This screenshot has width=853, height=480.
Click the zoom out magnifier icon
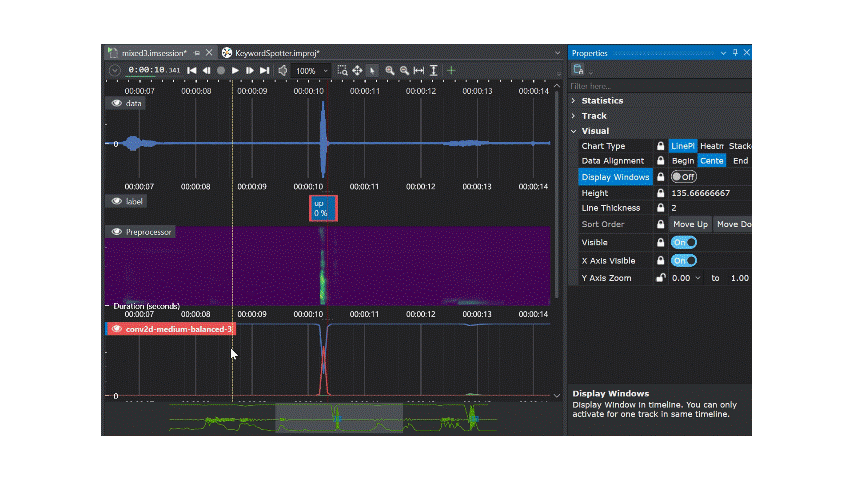tap(404, 71)
